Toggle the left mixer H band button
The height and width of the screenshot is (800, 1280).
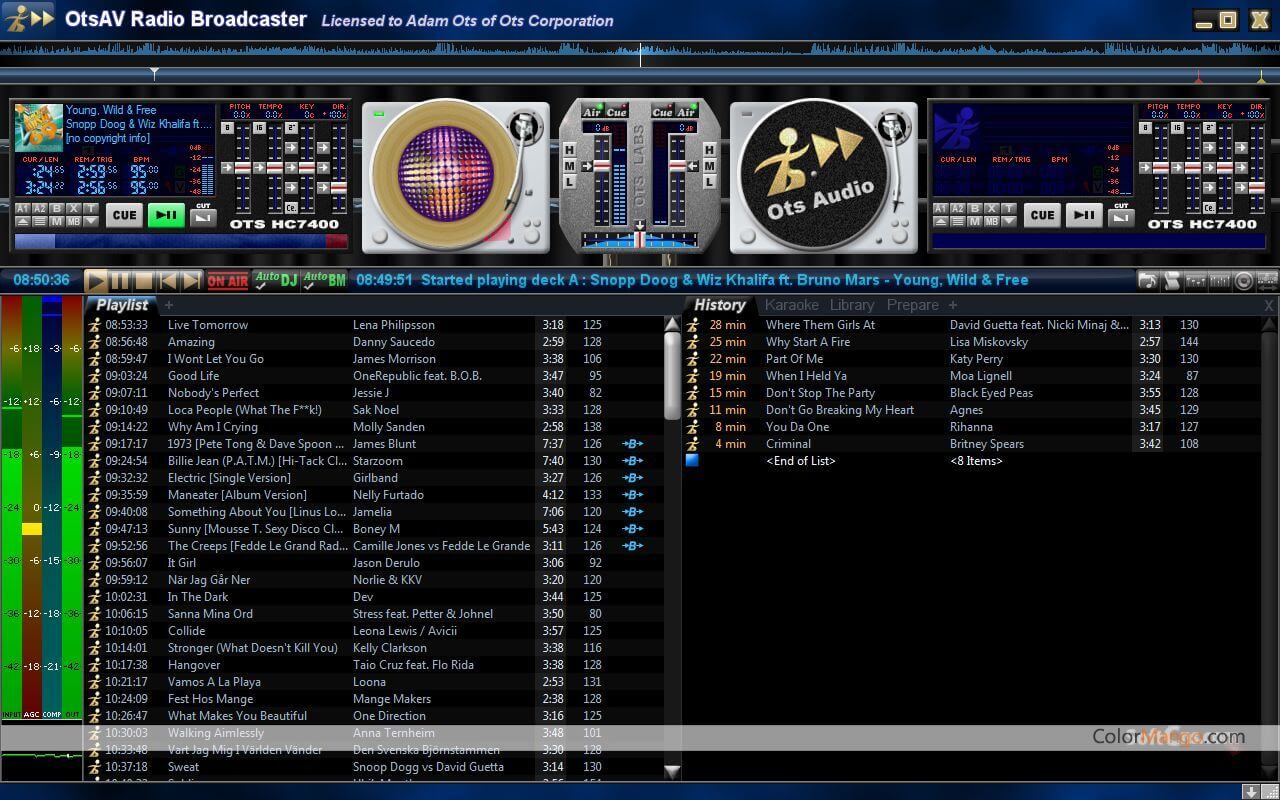[570, 149]
